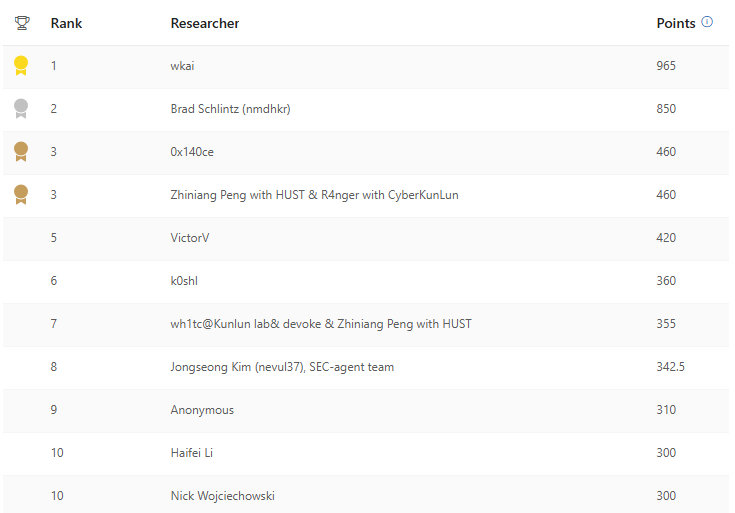Image resolution: width=735 pixels, height=513 pixels.
Task: Select the VictorV row
Action: pos(190,238)
